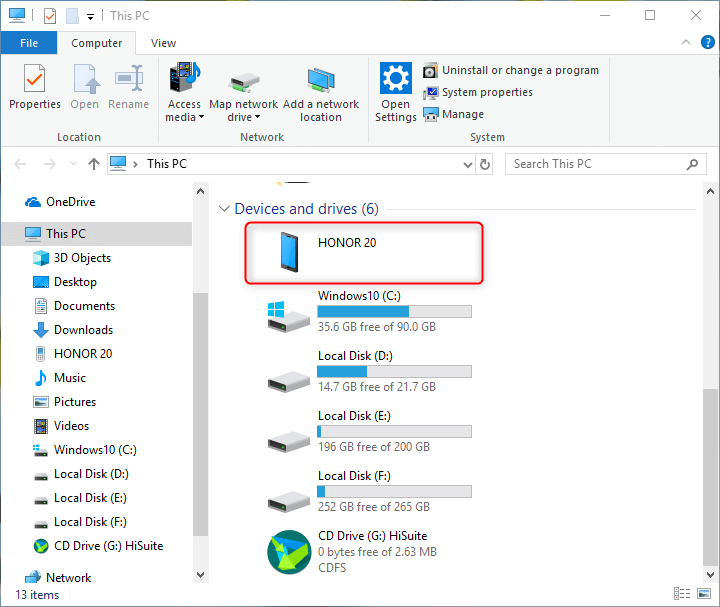
Task: Open Desktop folder in sidebar
Action: coord(65,282)
